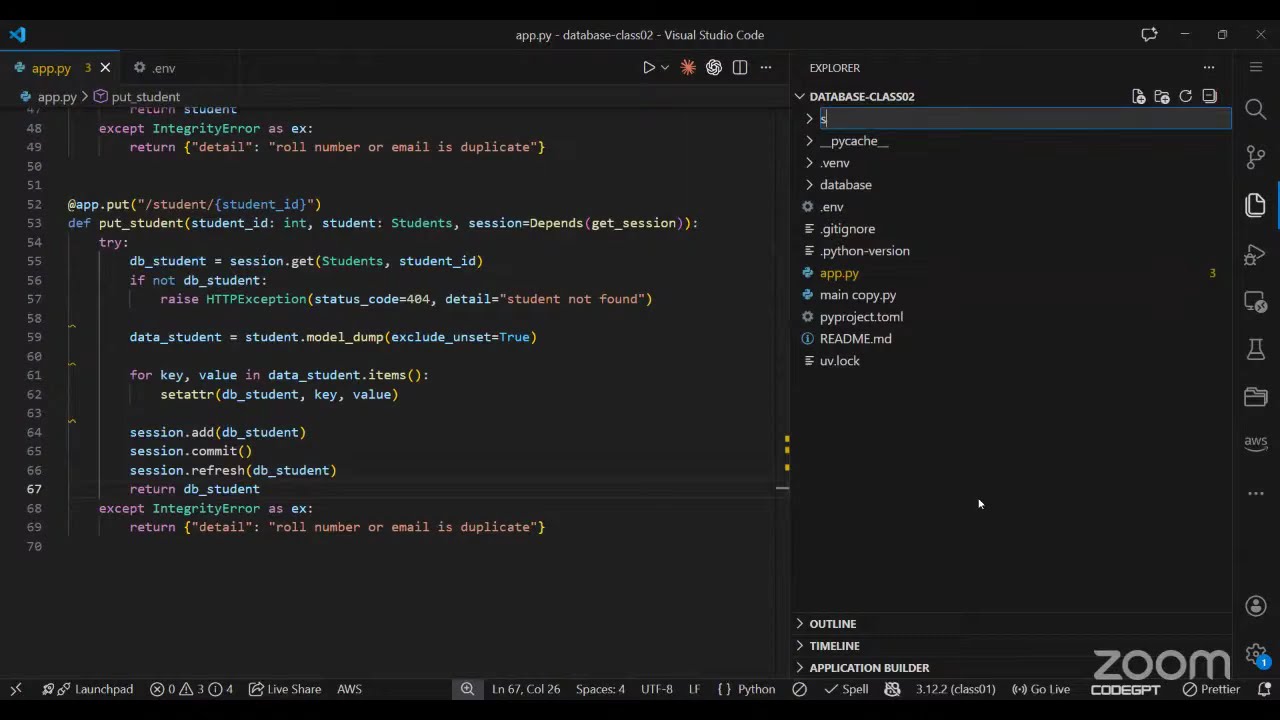Open the remote window indicator

click(16, 689)
